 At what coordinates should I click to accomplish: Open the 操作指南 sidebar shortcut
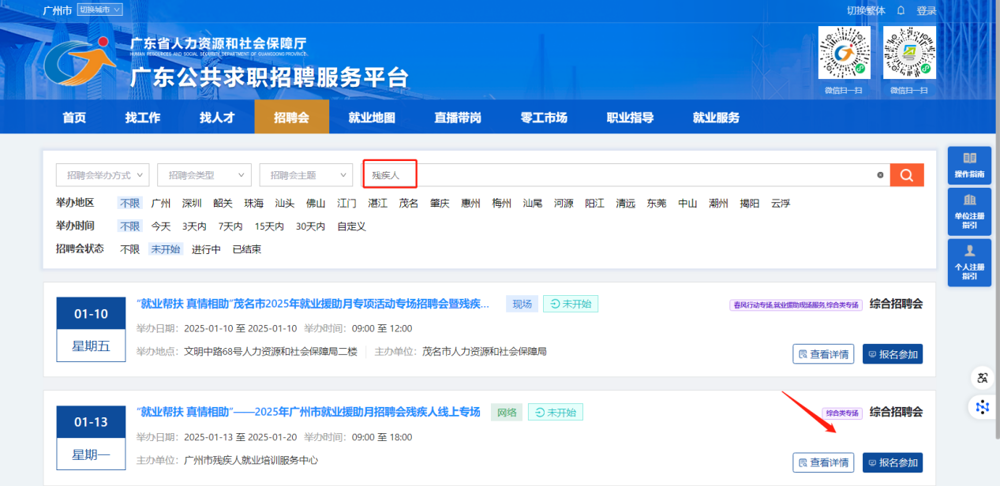click(968, 167)
